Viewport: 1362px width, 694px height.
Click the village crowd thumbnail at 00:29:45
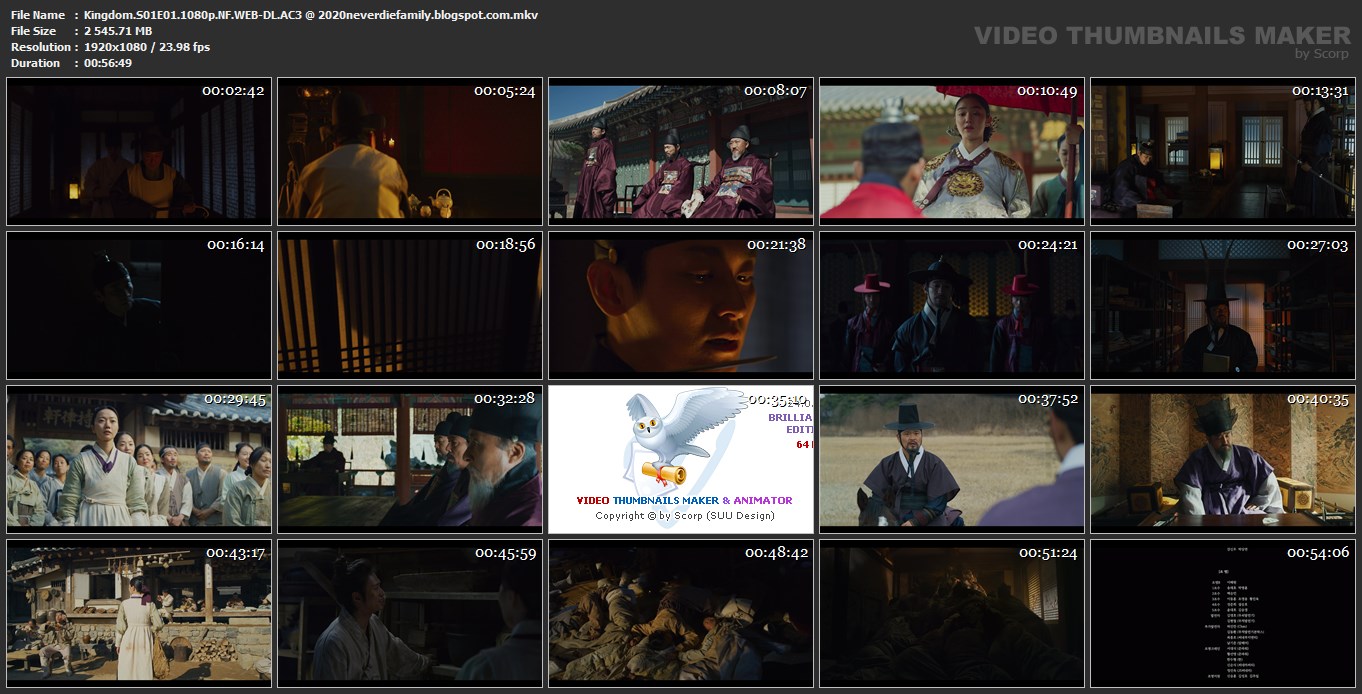point(139,459)
